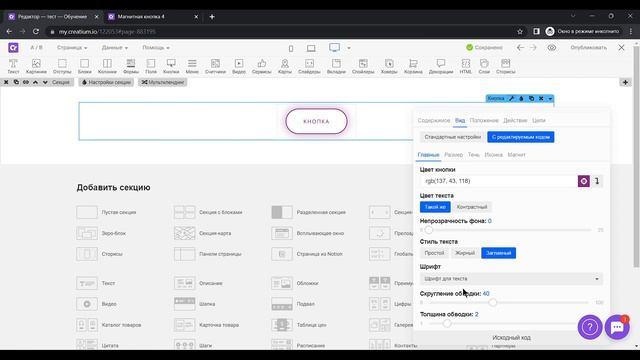
Task: Select the Корзина cart tool
Action: pos(413,66)
